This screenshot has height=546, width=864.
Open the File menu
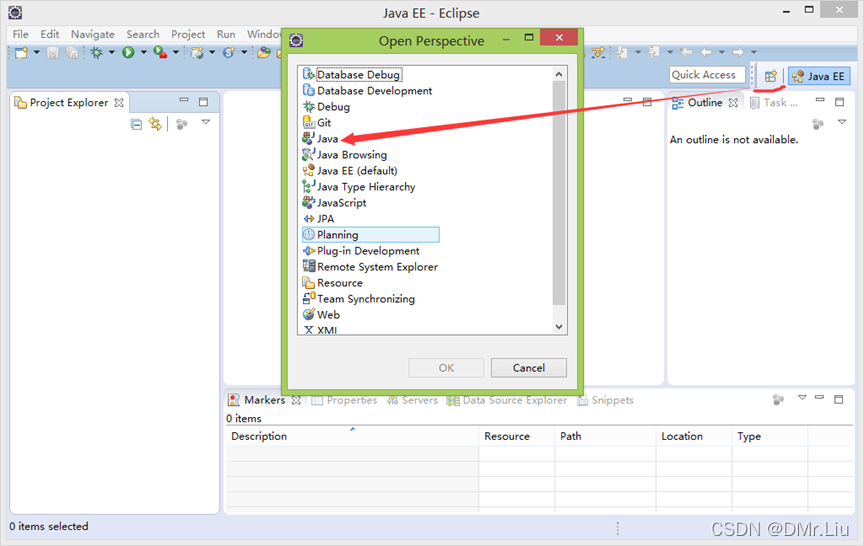tap(20, 34)
